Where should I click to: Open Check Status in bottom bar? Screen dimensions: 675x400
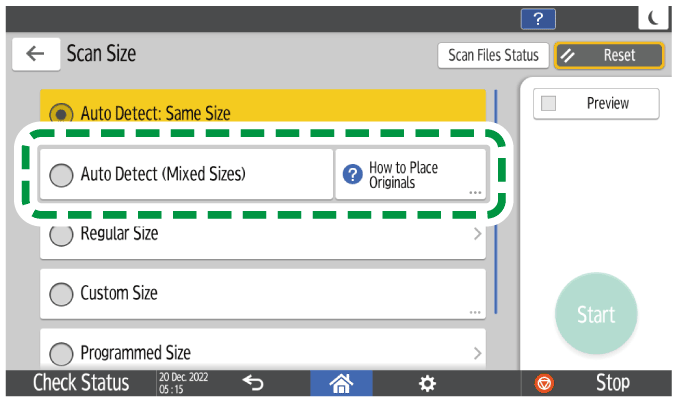[80, 383]
